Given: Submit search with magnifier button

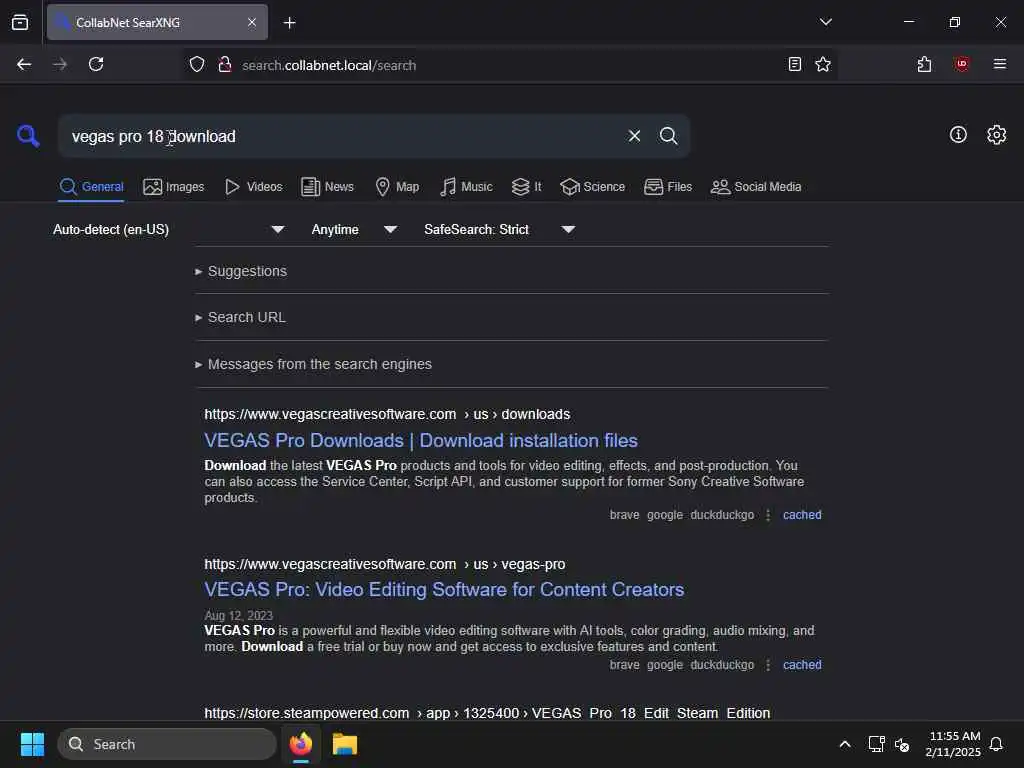Looking at the screenshot, I should [x=668, y=136].
